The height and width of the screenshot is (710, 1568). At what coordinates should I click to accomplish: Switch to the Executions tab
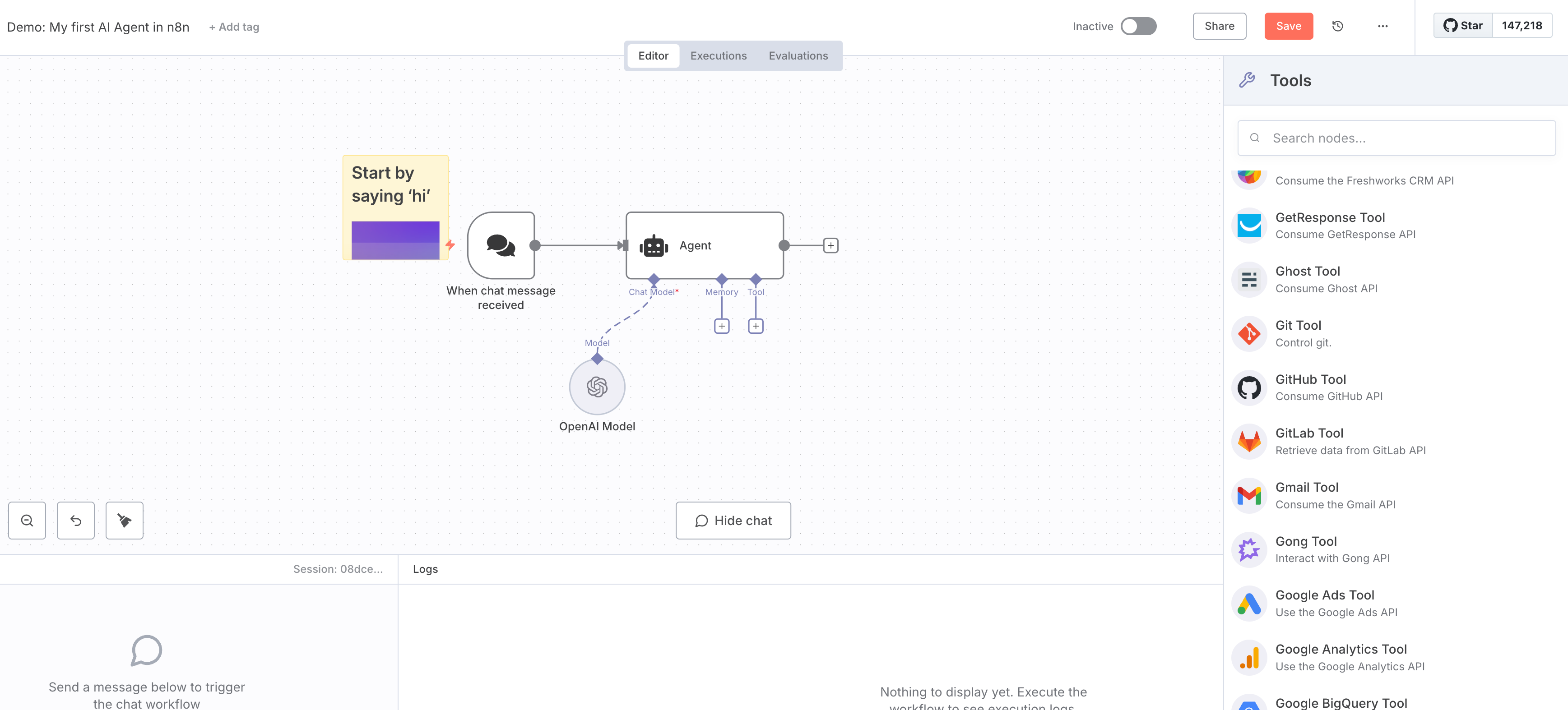tap(718, 55)
